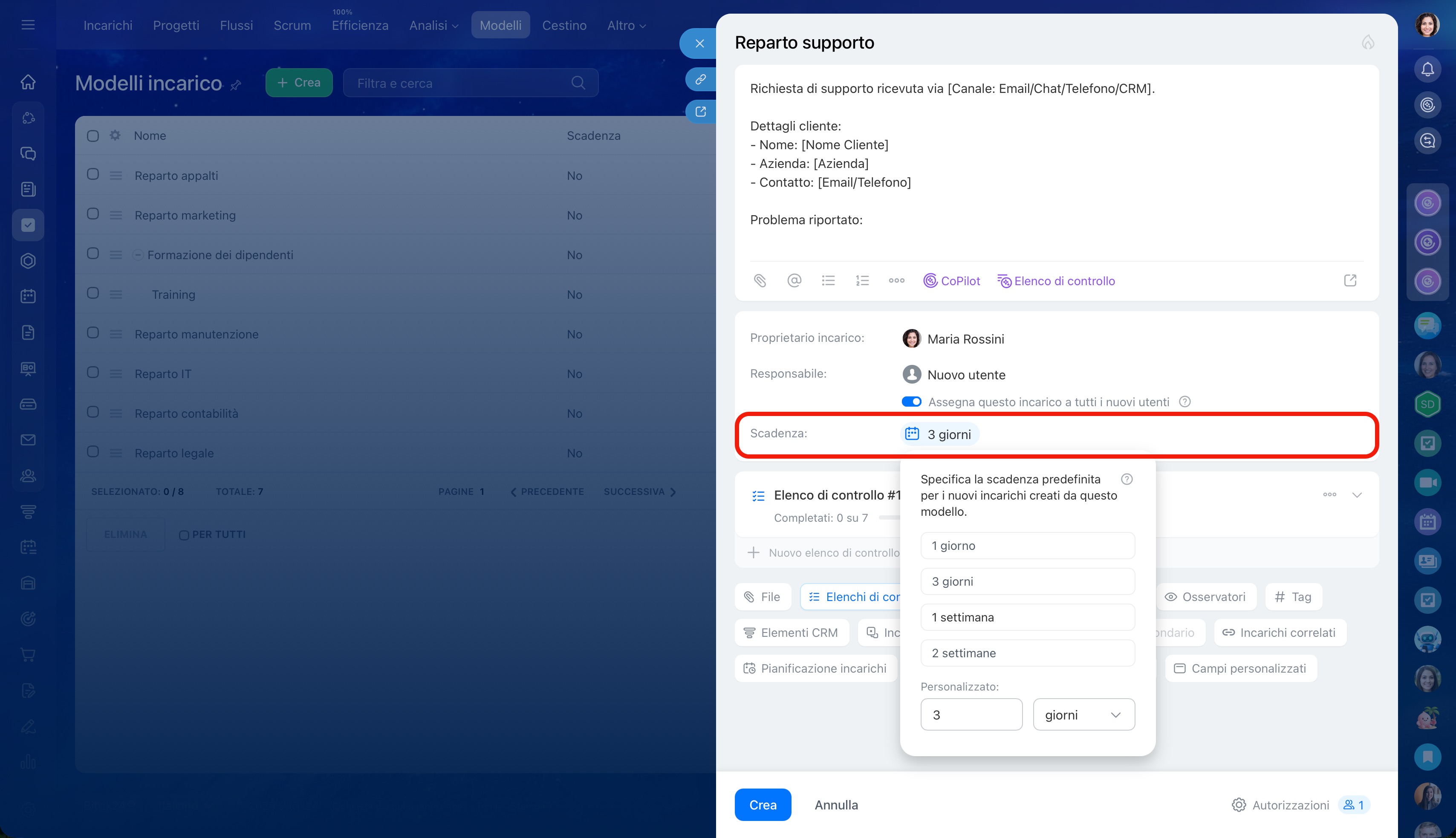Open CoPilot in the description toolbar
Image resolution: width=1456 pixels, height=838 pixels.
(951, 281)
